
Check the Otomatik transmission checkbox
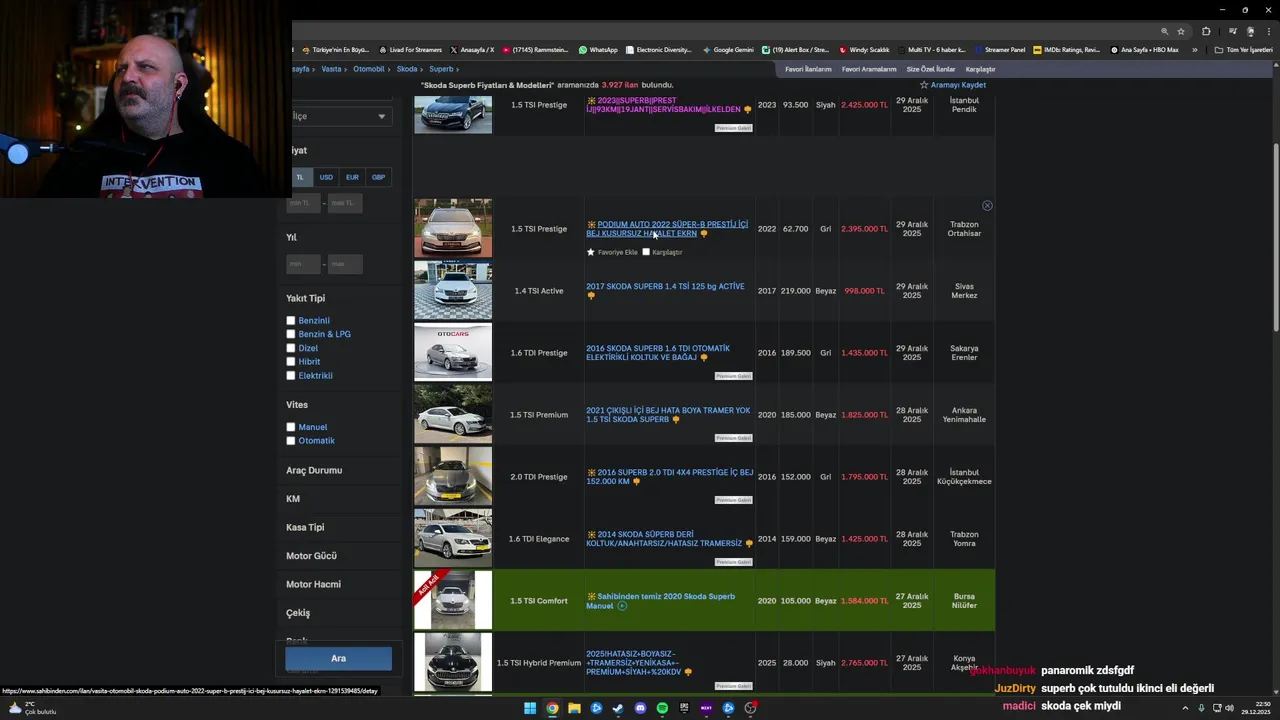tap(291, 441)
